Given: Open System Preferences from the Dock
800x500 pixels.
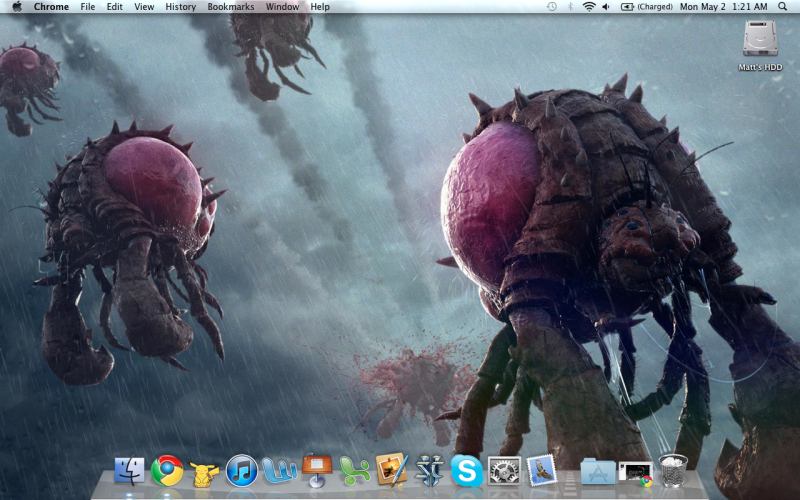Looking at the screenshot, I should [x=504, y=470].
